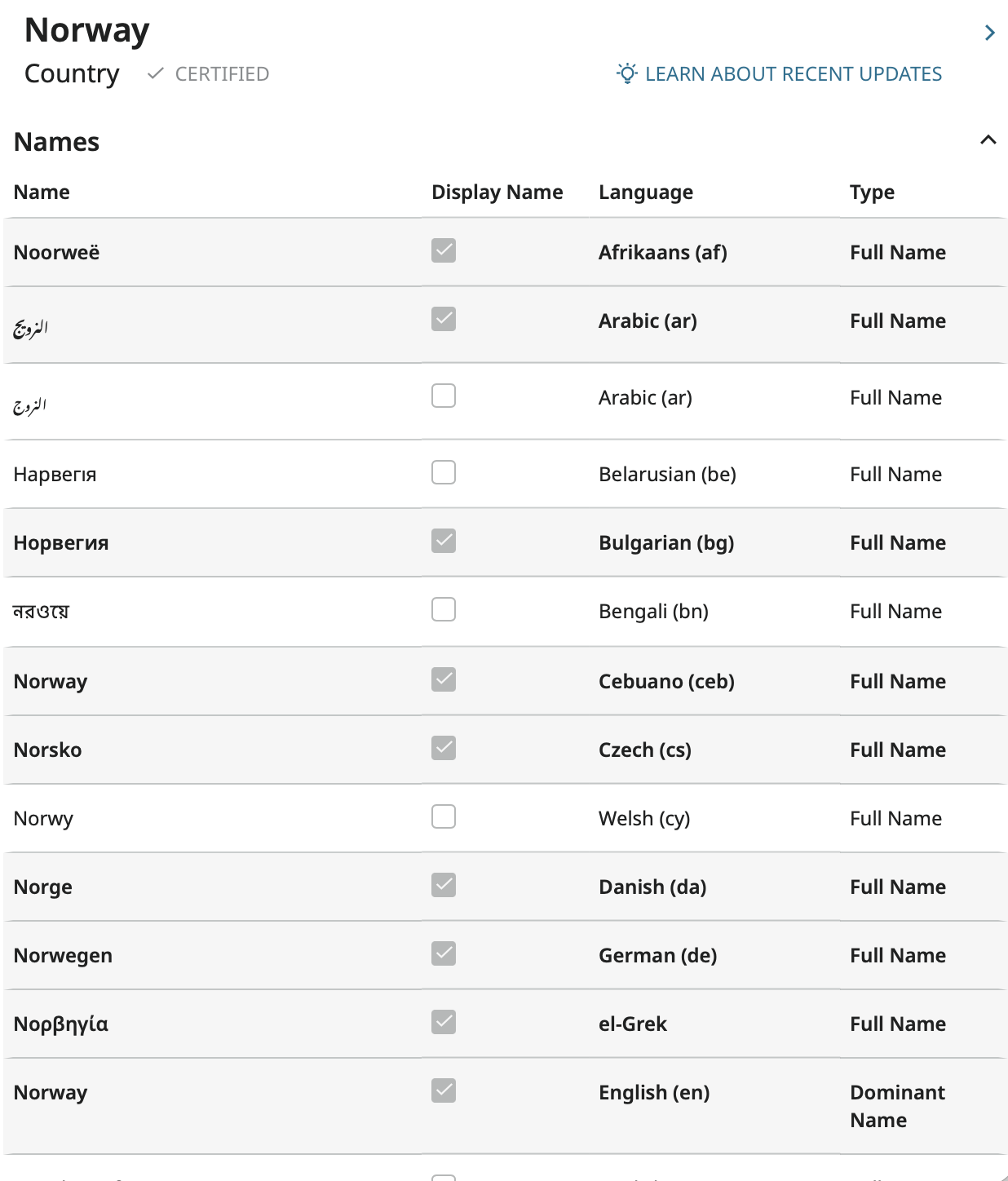
Task: Click the Certified checkmark icon
Action: [155, 74]
